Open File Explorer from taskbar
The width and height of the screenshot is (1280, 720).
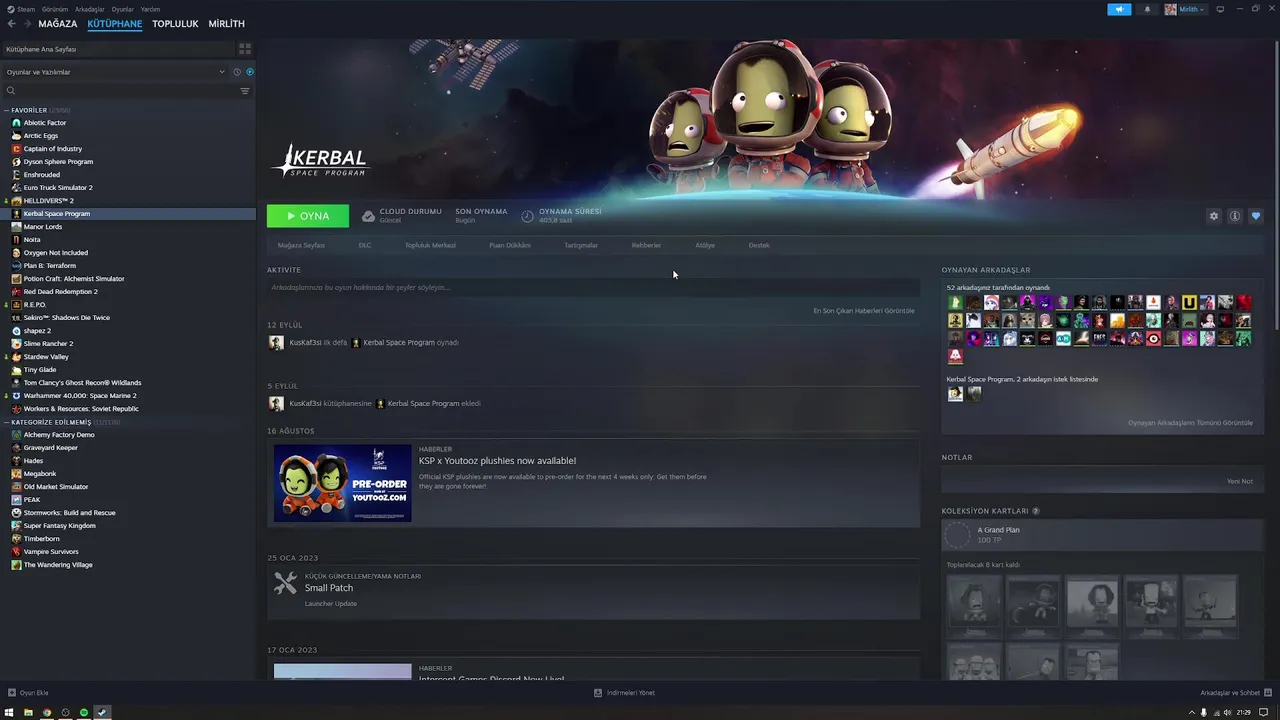[x=28, y=712]
